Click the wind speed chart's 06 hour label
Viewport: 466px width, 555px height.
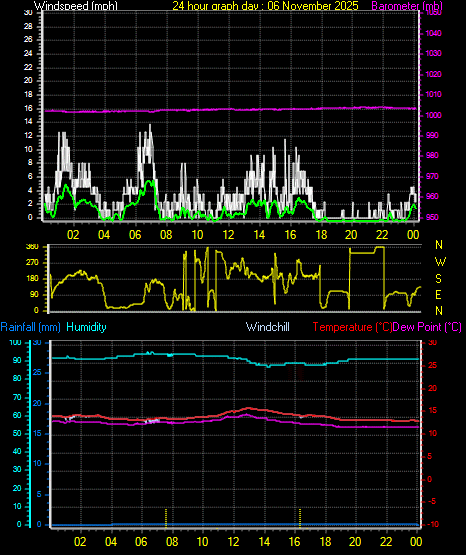pos(135,235)
